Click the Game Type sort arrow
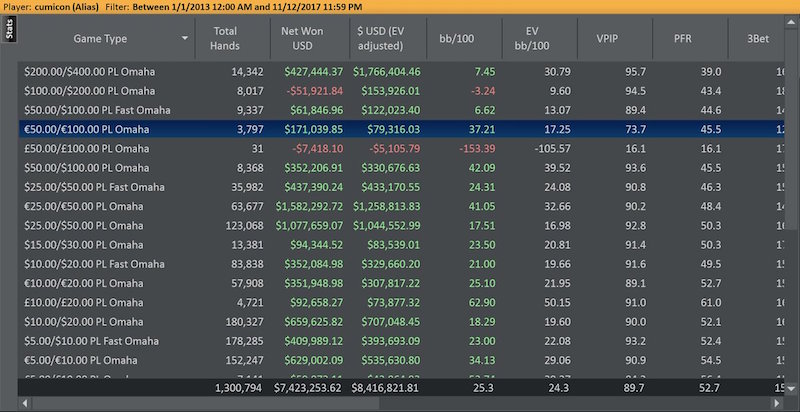The width and height of the screenshot is (800, 412). [x=185, y=39]
